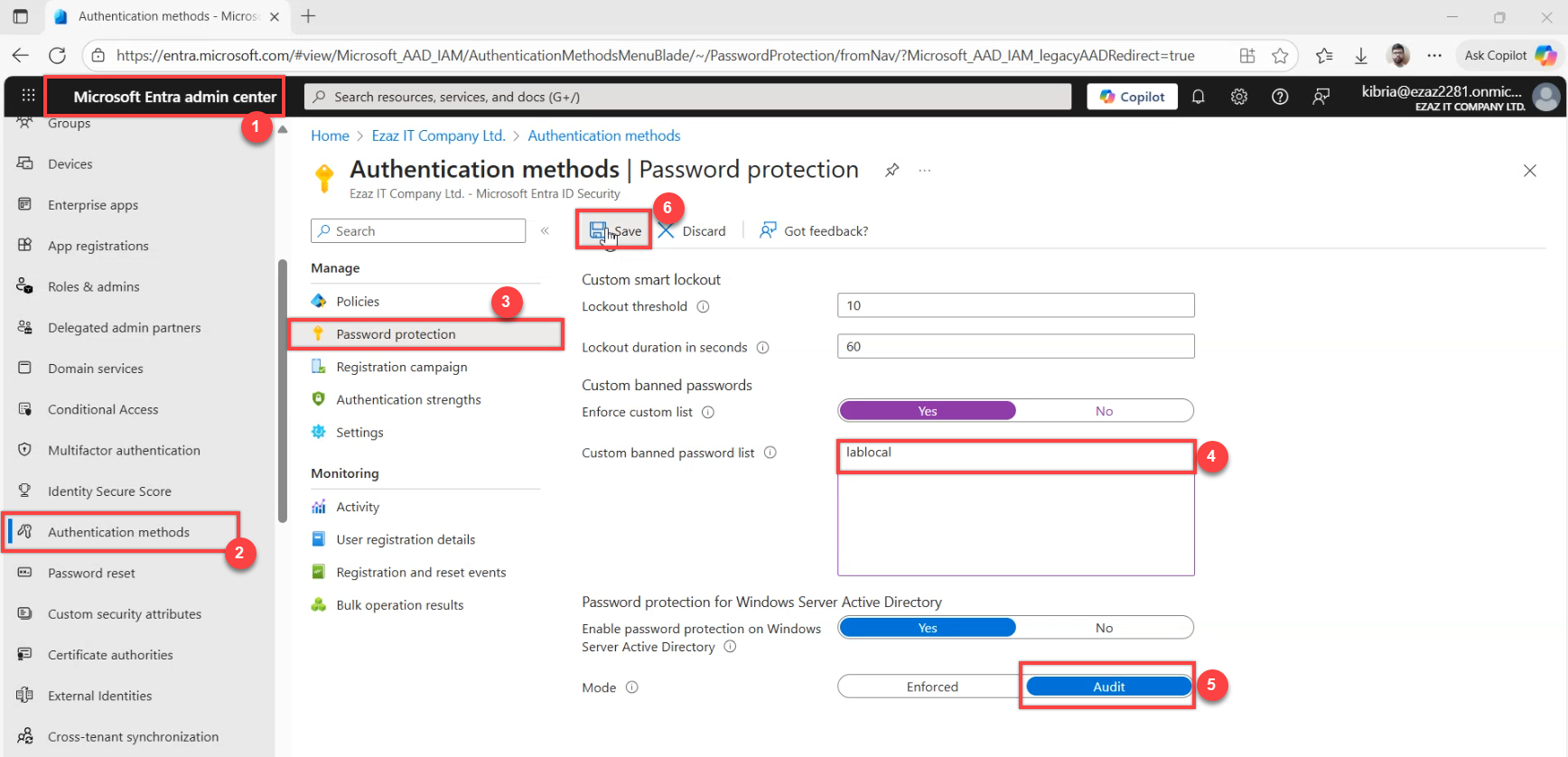Enable password protection on Windows Server AD Yes

pyautogui.click(x=928, y=628)
